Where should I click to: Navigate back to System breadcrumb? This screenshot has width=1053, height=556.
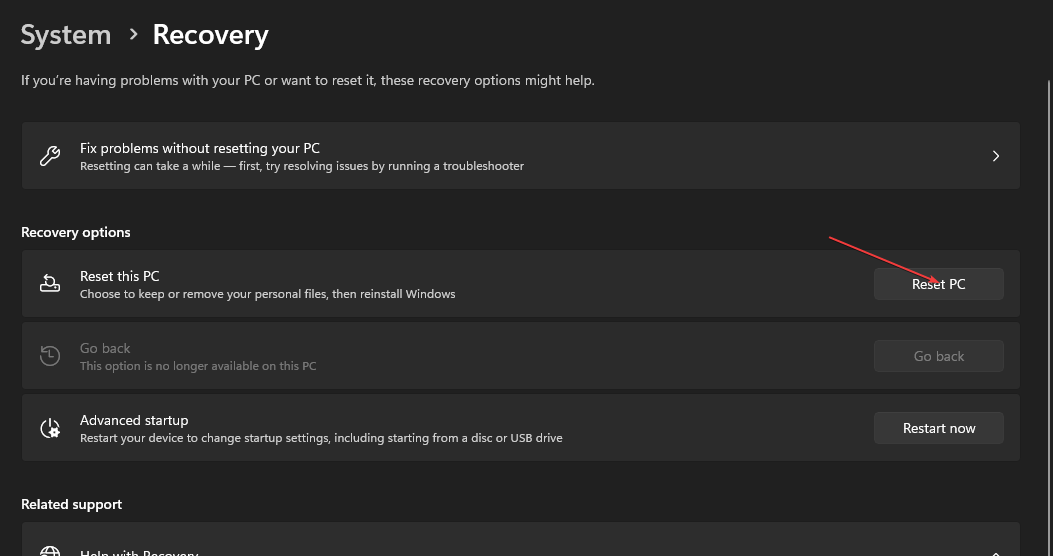(66, 35)
